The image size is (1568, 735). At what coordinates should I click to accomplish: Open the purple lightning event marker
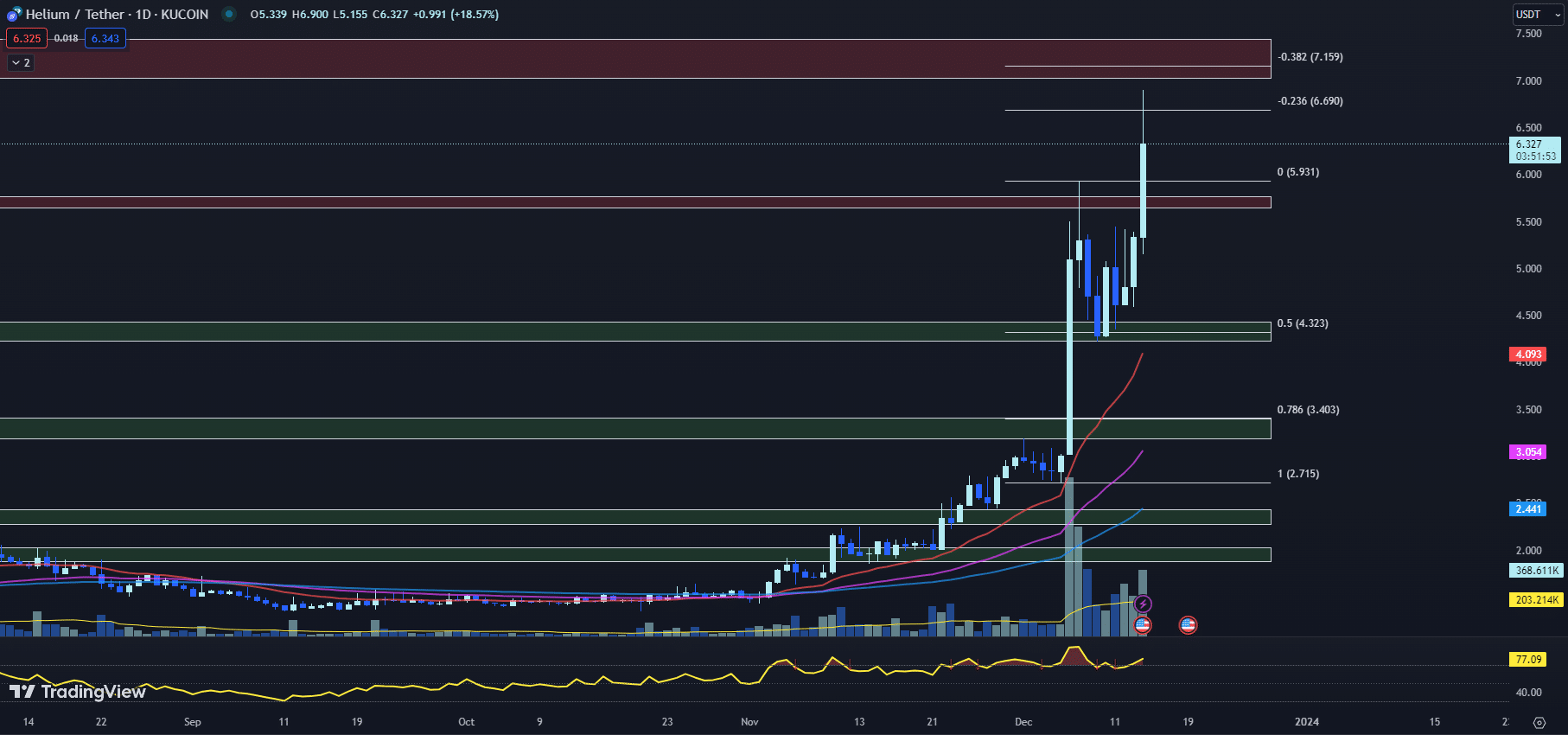click(x=1143, y=604)
